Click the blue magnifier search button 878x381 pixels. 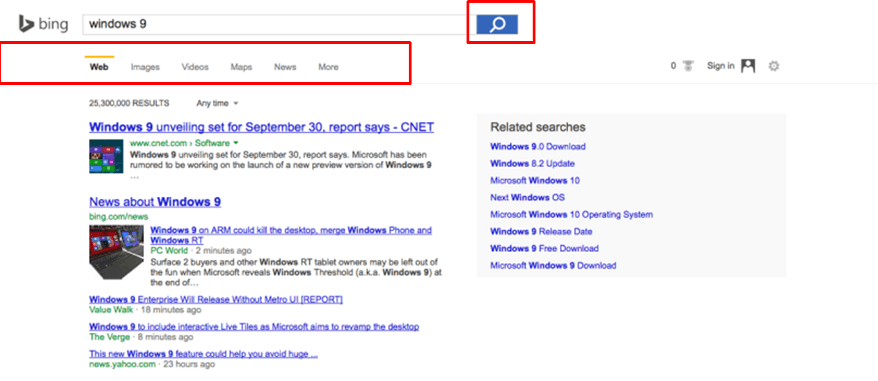coord(497,25)
